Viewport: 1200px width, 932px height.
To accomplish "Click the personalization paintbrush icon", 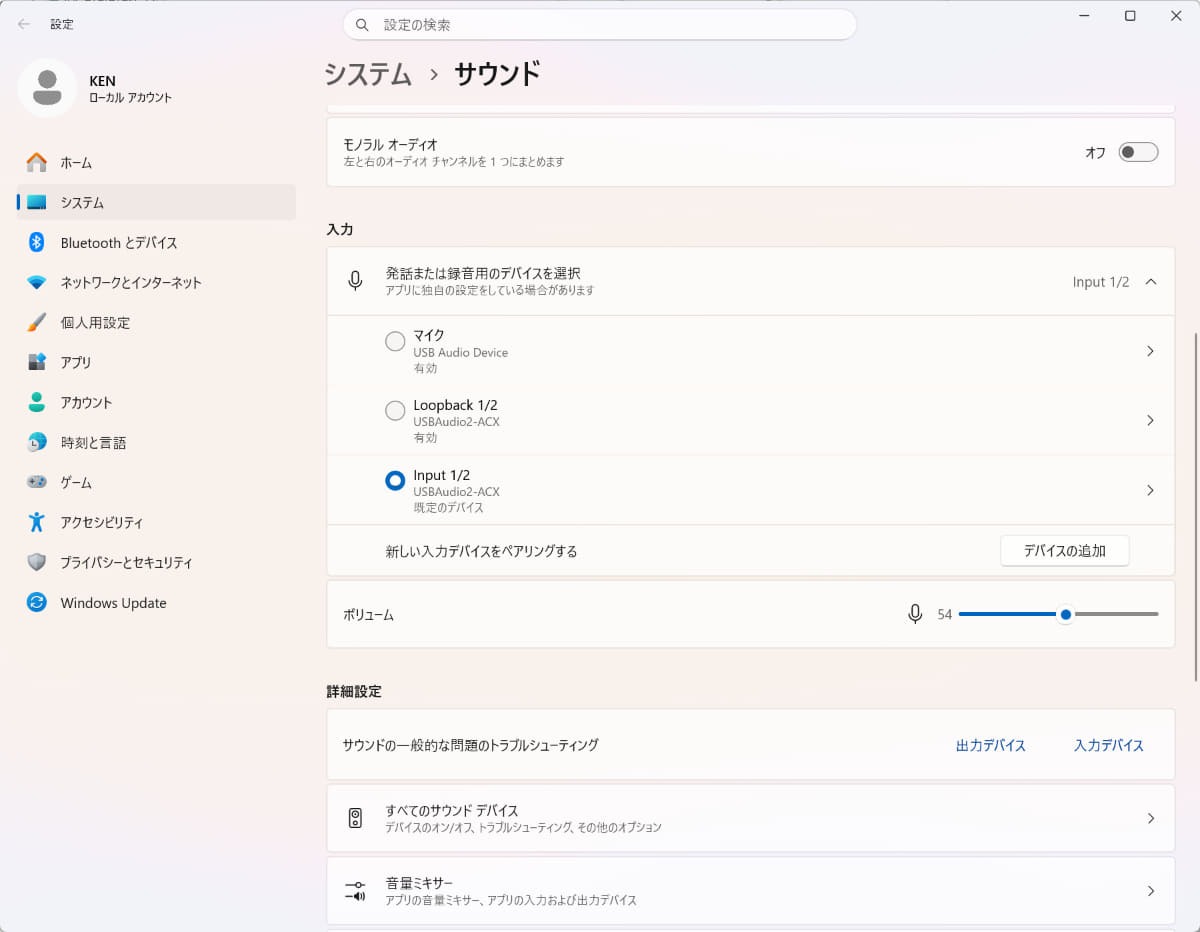I will [37, 322].
